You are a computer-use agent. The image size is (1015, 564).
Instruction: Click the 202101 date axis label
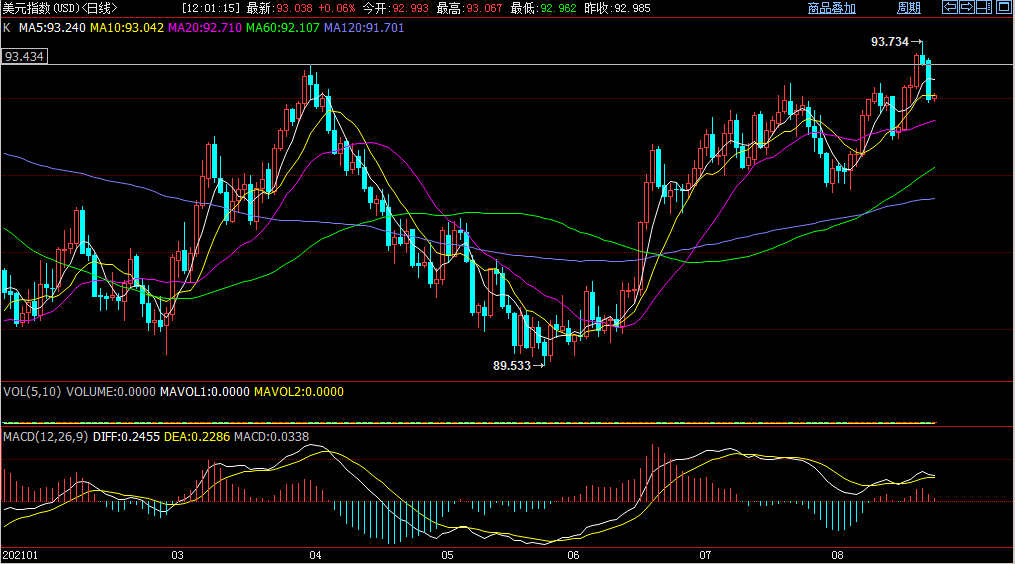pyautogui.click(x=20, y=555)
